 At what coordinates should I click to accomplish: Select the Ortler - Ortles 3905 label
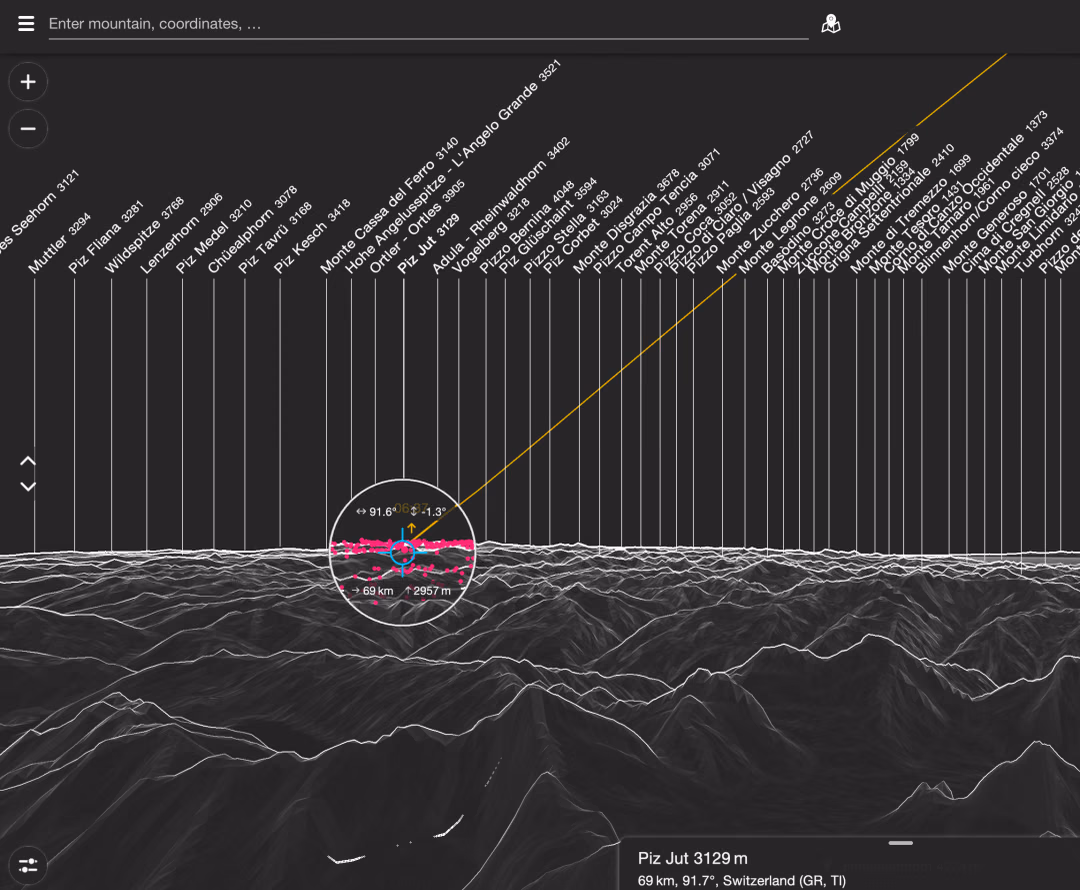click(x=418, y=227)
